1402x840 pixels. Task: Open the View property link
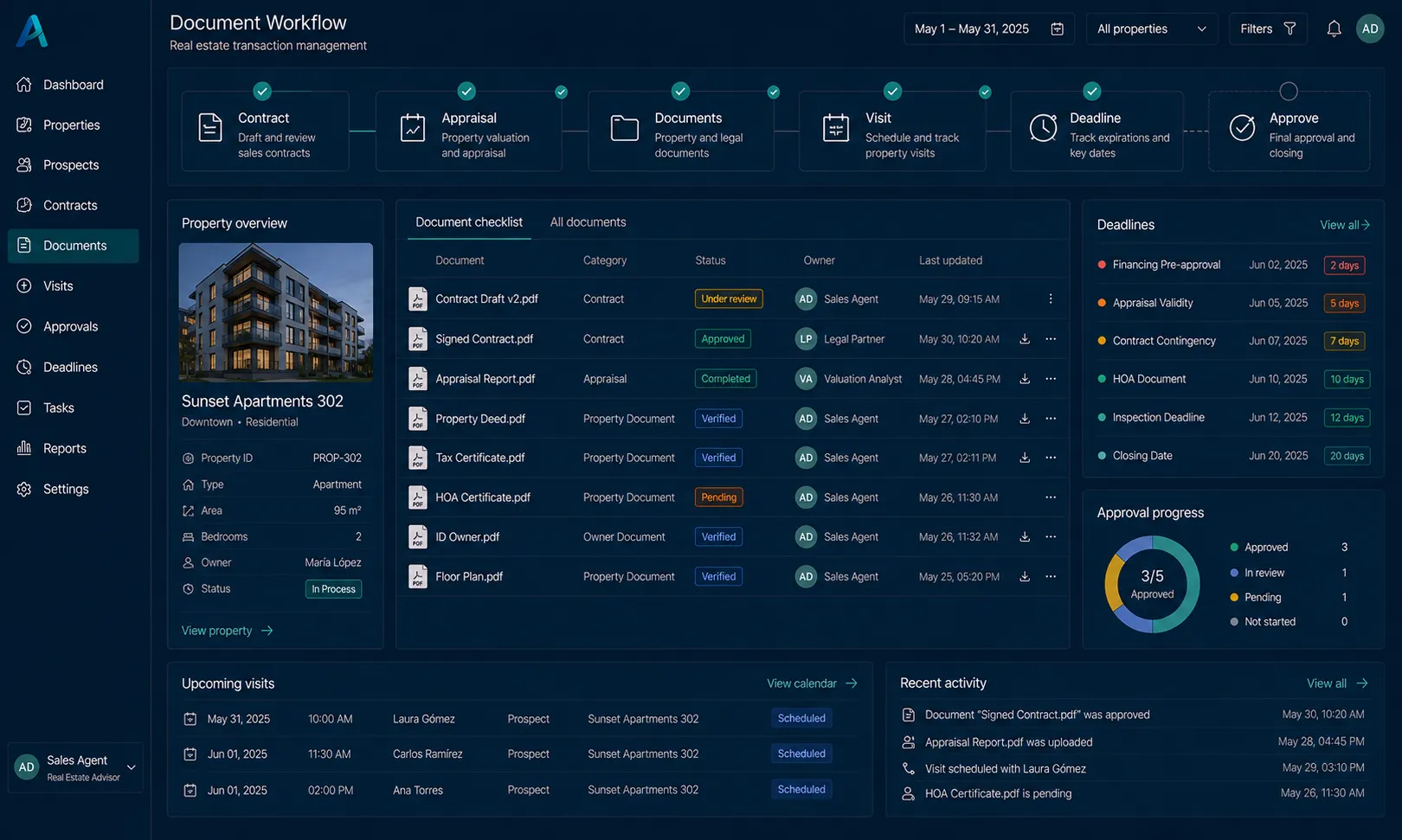point(227,631)
